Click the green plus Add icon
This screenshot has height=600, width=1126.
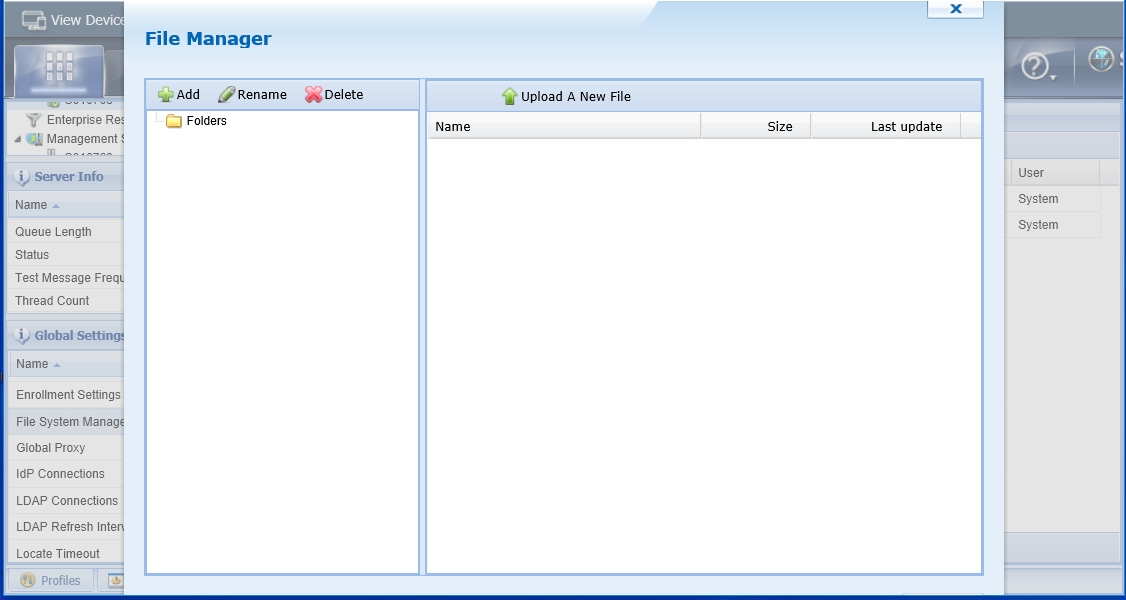tap(166, 95)
